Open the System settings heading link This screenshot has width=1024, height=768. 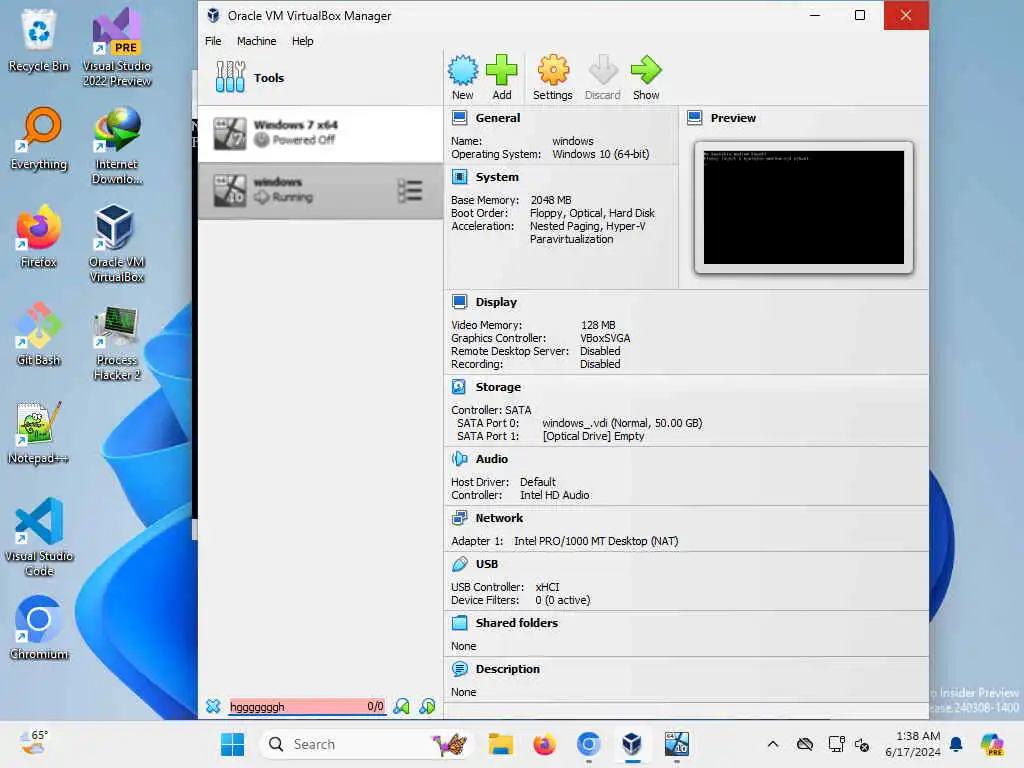point(497,177)
